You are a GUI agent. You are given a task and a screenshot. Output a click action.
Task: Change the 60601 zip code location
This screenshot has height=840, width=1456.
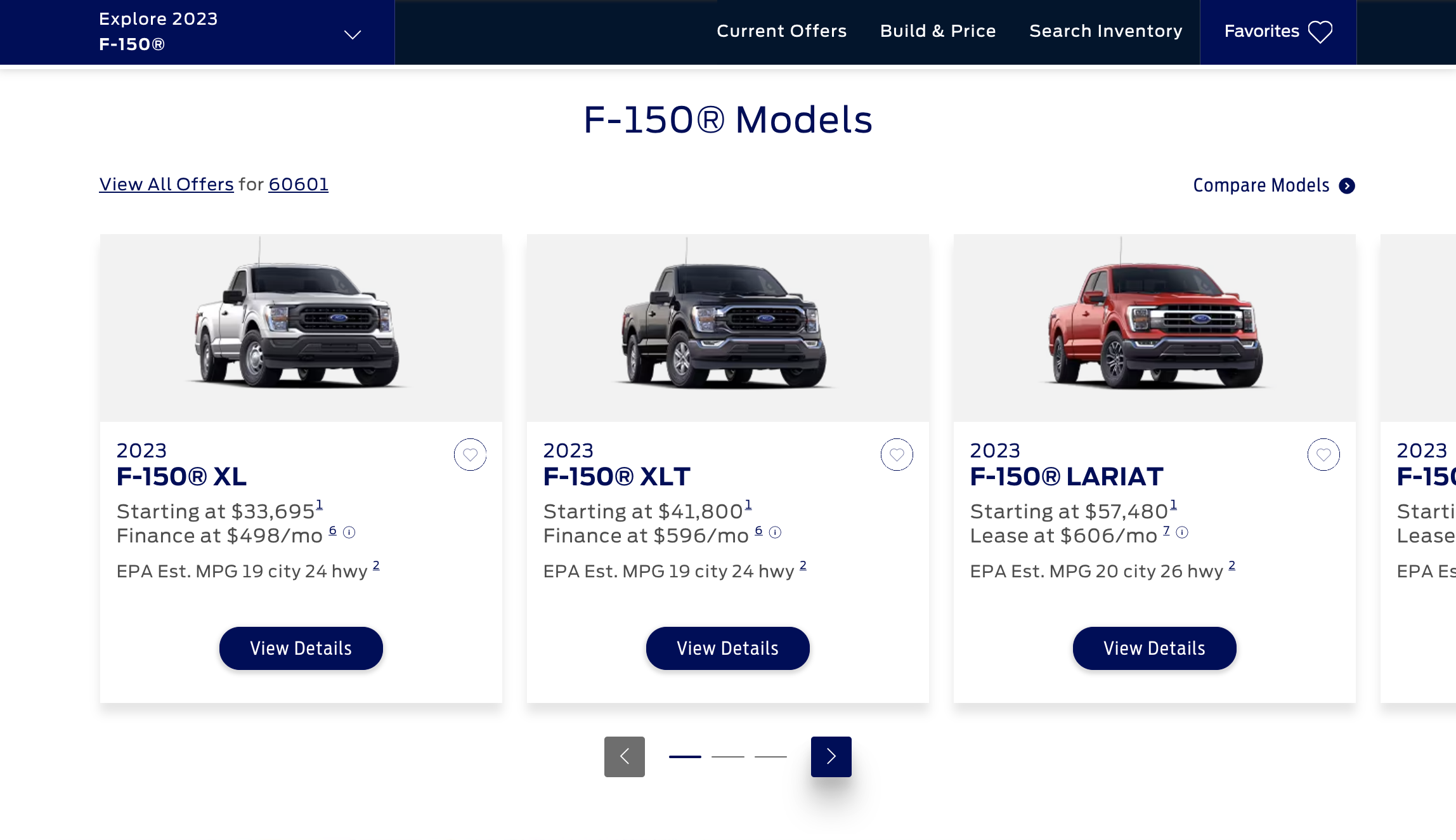coord(298,185)
